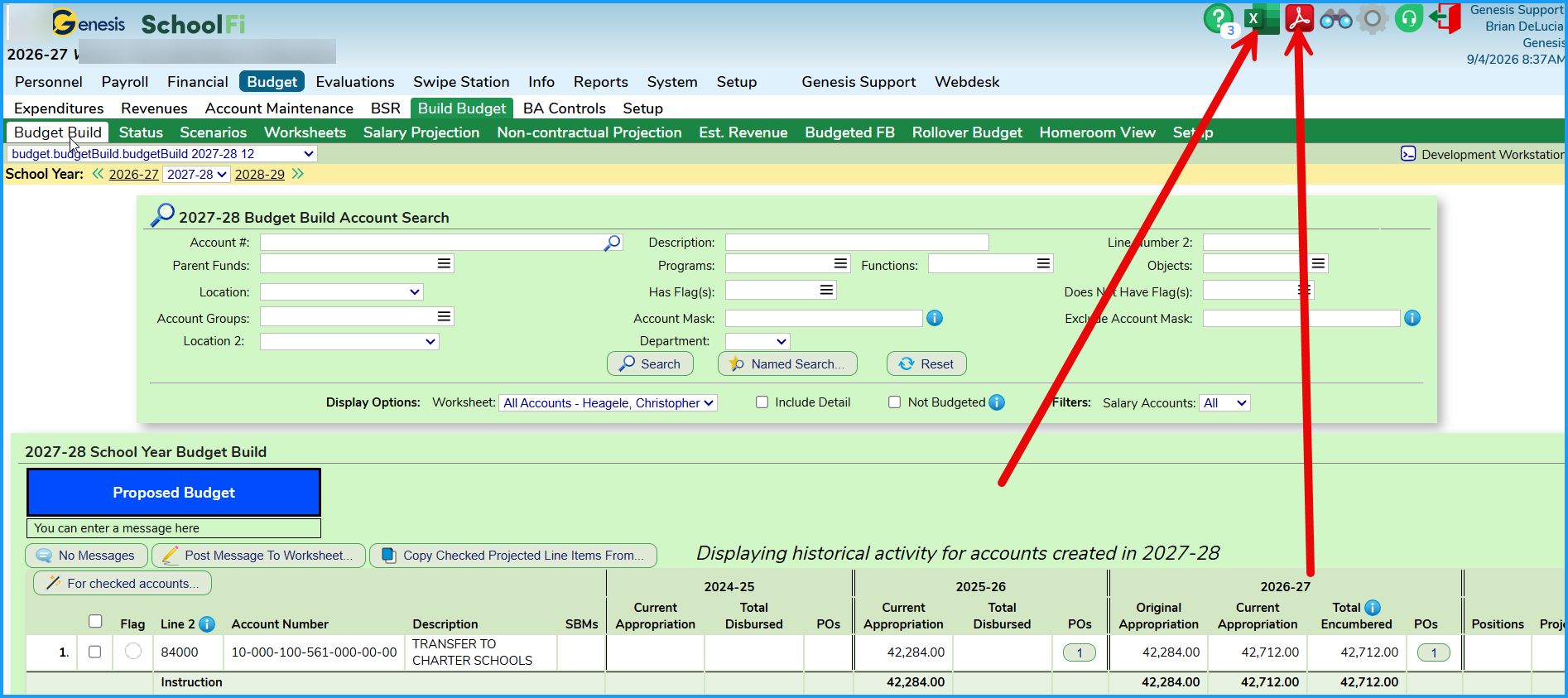1568x698 pixels.
Task: Click the blue Proposed Budget banner
Action: tap(174, 493)
